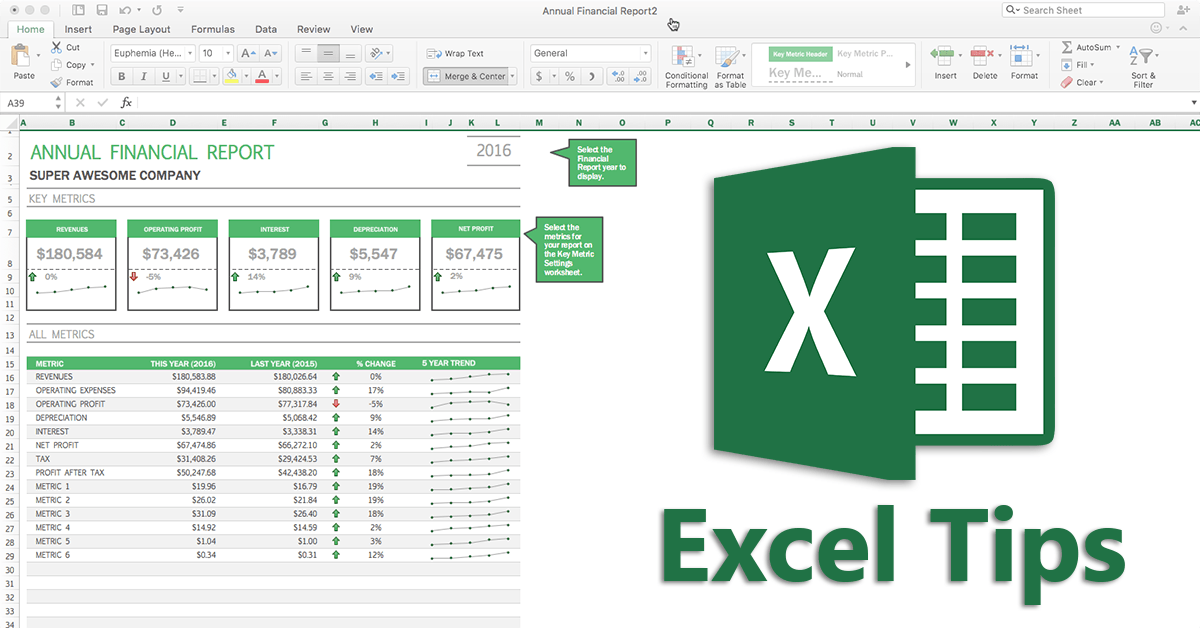Click the AutoSum sigma icon
The width and height of the screenshot is (1200, 628).
1067,47
